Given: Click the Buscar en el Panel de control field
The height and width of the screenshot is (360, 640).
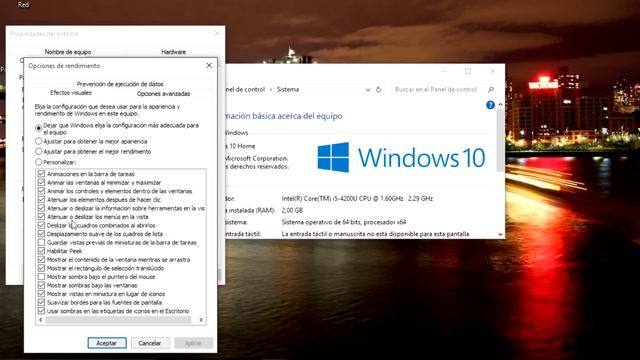Looking at the screenshot, I should click(x=436, y=89).
